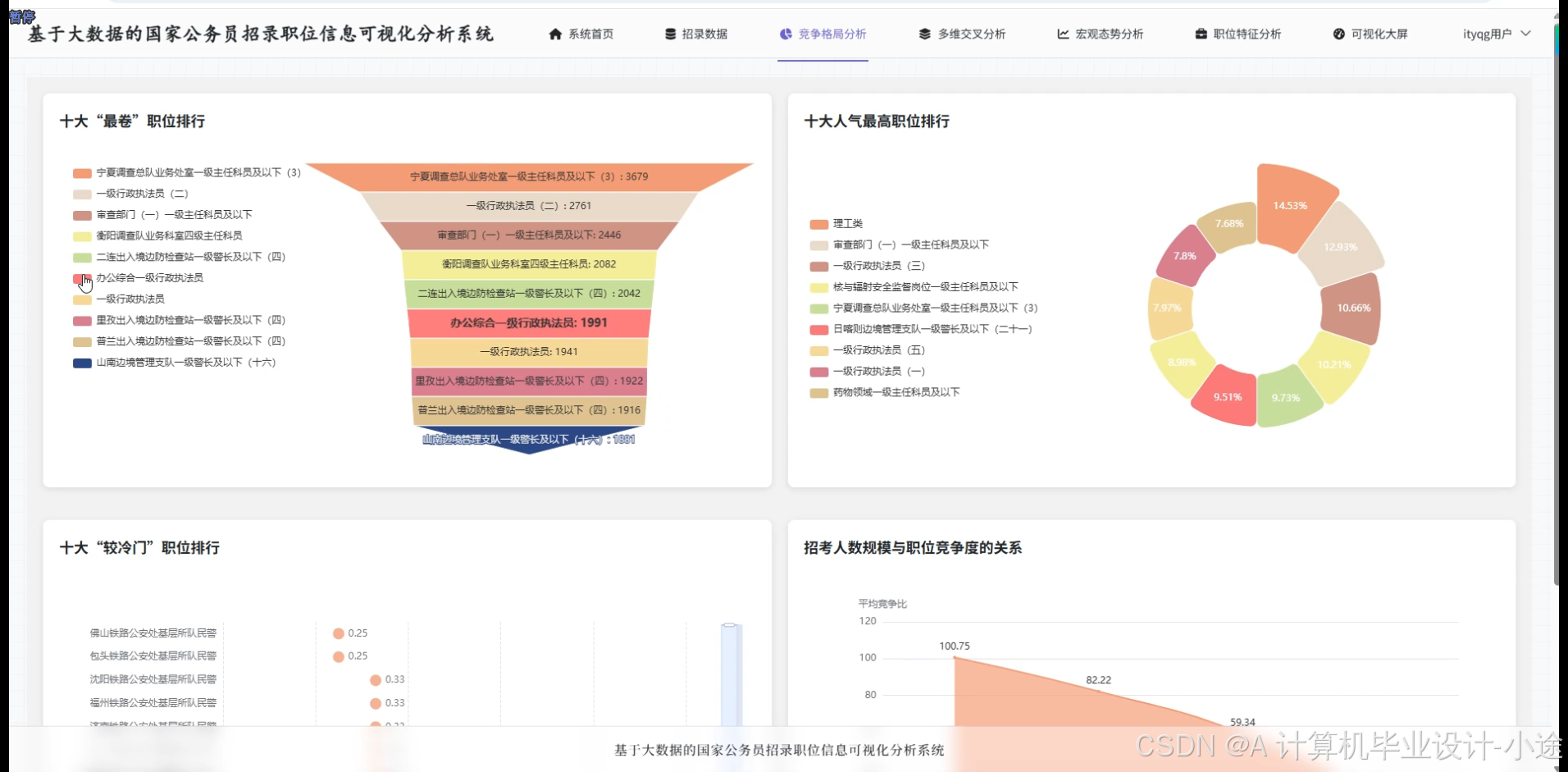This screenshot has width=1568, height=772.
Task: Click the pie chart icon beside 竞争格局分析
Action: pyautogui.click(x=785, y=34)
